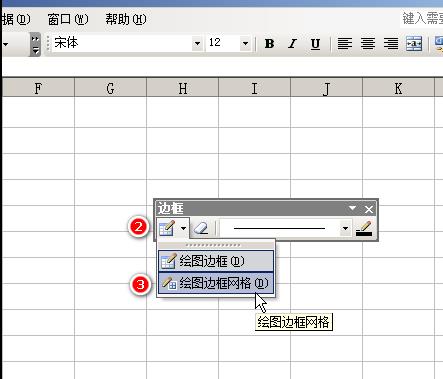Expand toolbar options chevron
This screenshot has width=443, height=379.
35,44
